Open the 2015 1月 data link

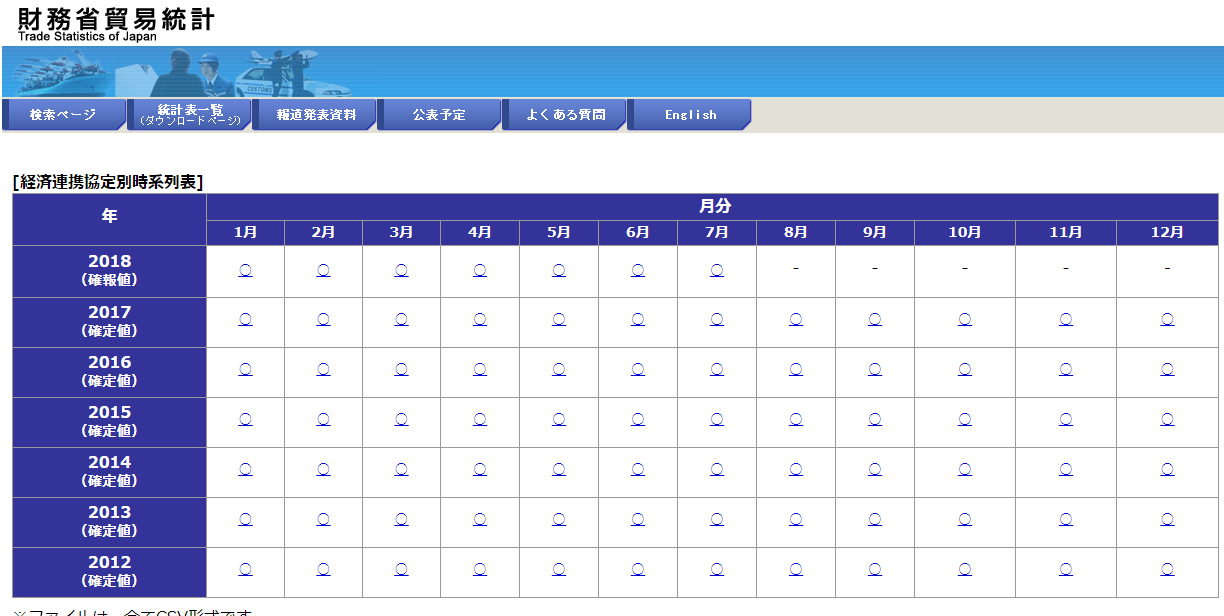245,420
